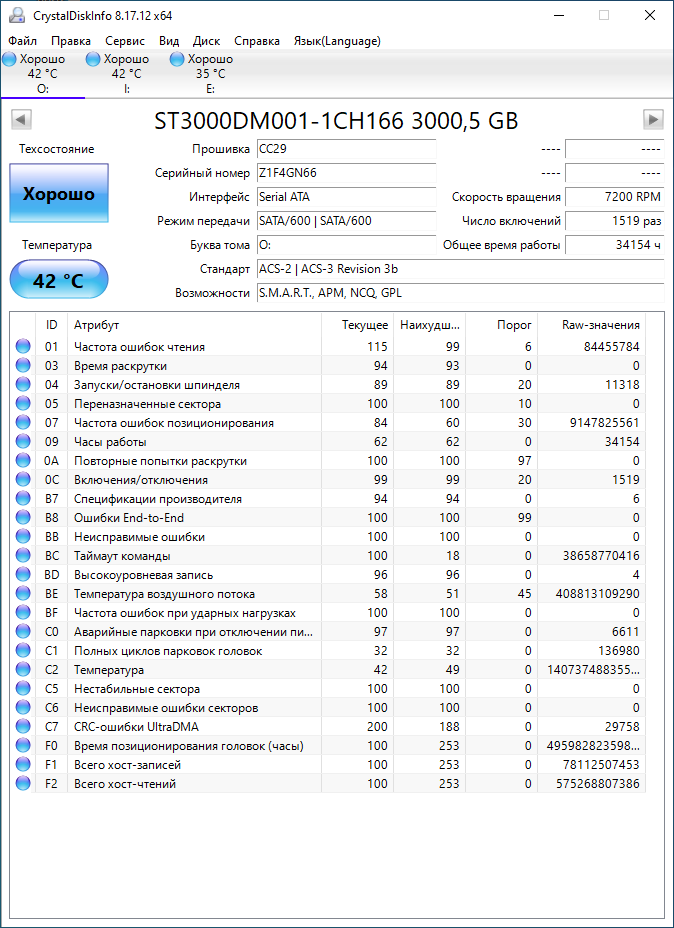Click the Серийный номер field
Image resolution: width=674 pixels, height=928 pixels.
(347, 173)
